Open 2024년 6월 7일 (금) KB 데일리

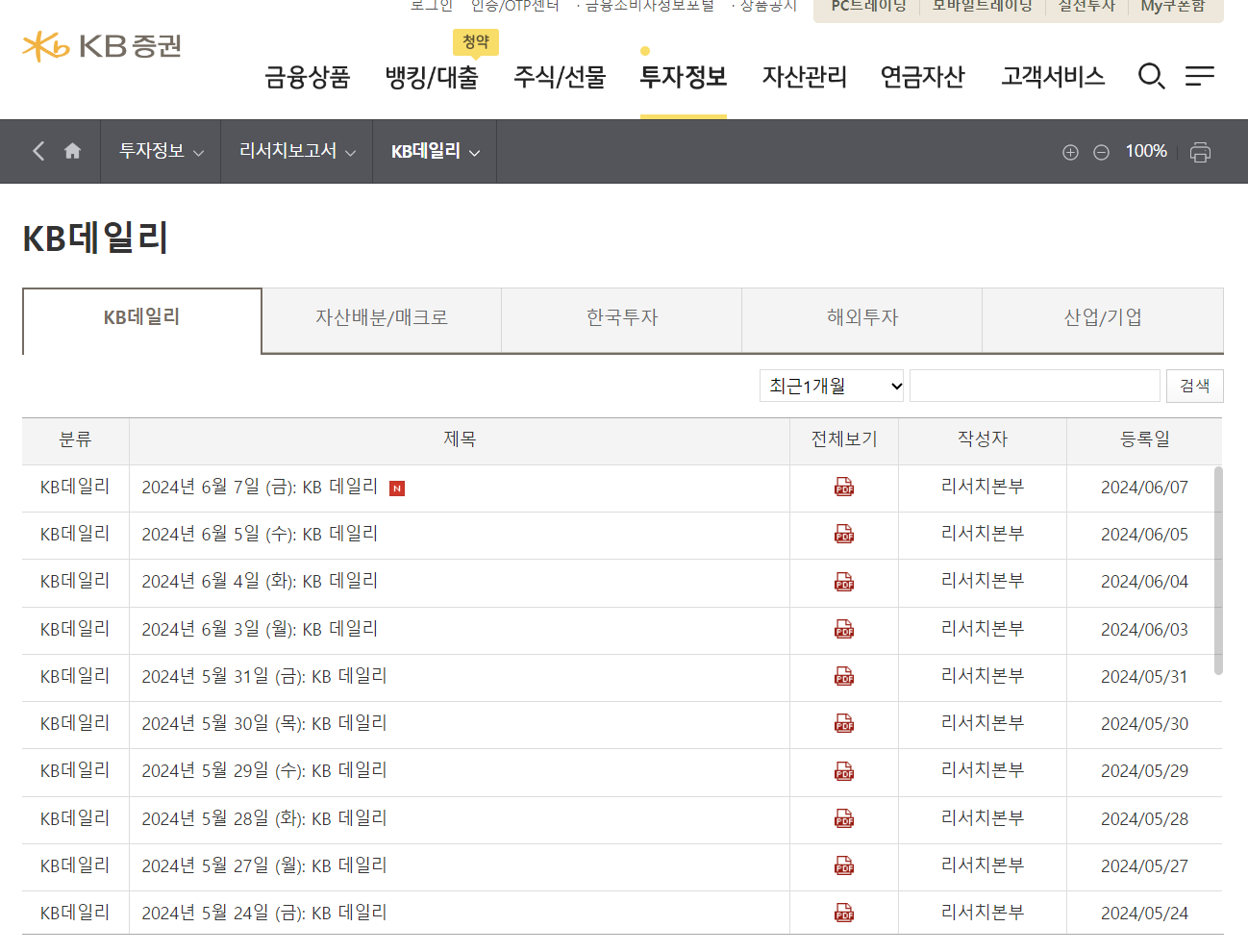point(260,488)
